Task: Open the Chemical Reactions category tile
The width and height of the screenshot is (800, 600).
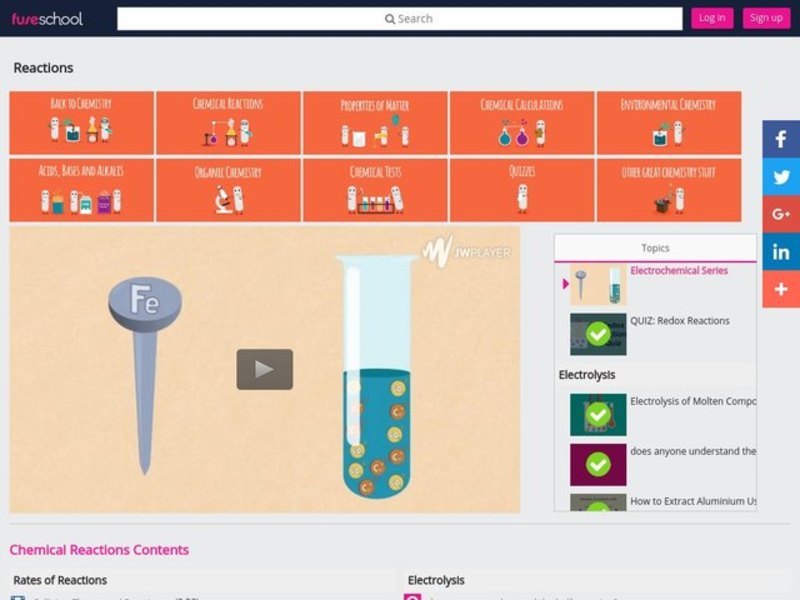Action: coord(228,123)
